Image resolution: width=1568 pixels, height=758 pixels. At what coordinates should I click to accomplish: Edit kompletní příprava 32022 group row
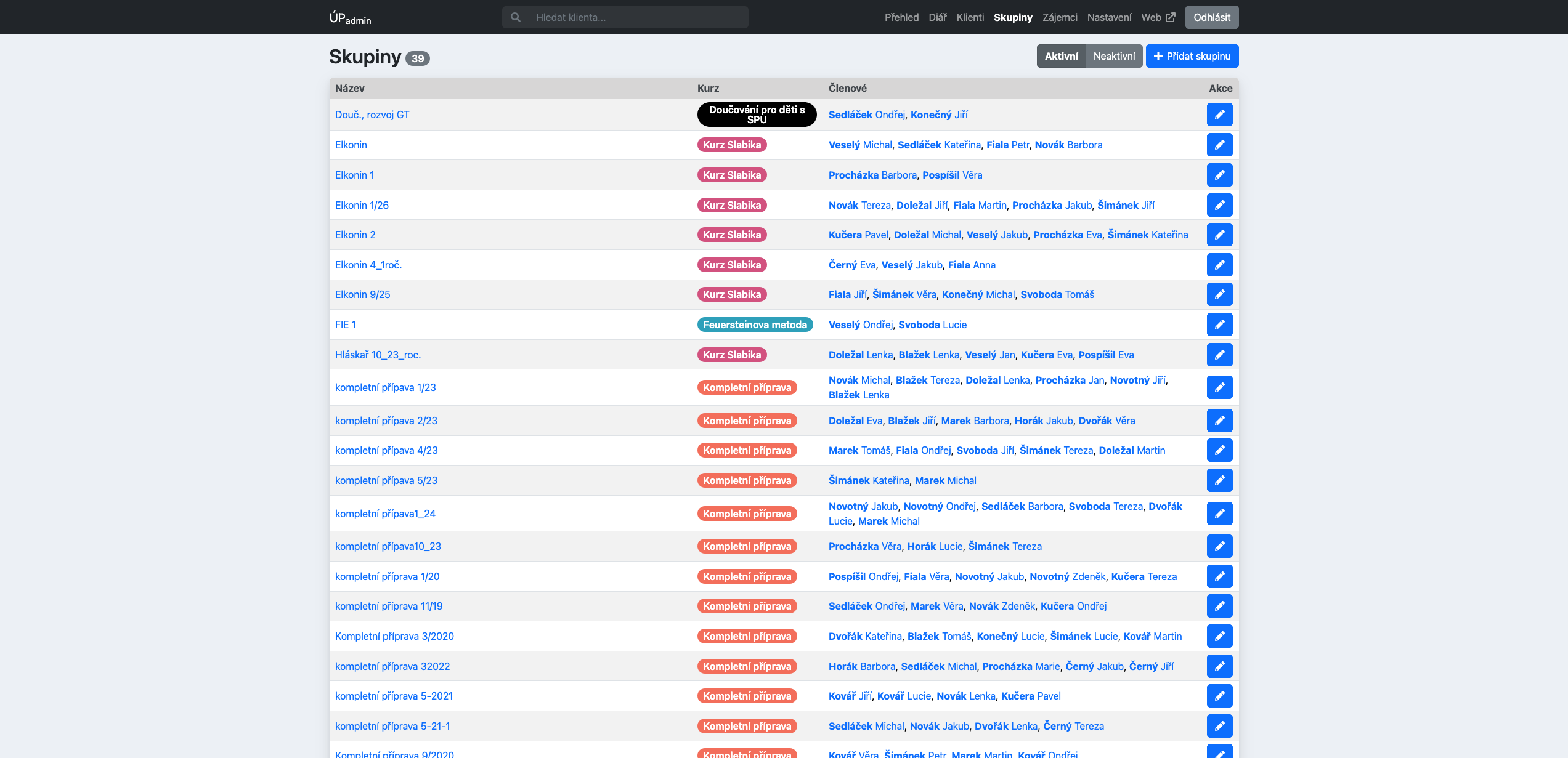click(1219, 666)
